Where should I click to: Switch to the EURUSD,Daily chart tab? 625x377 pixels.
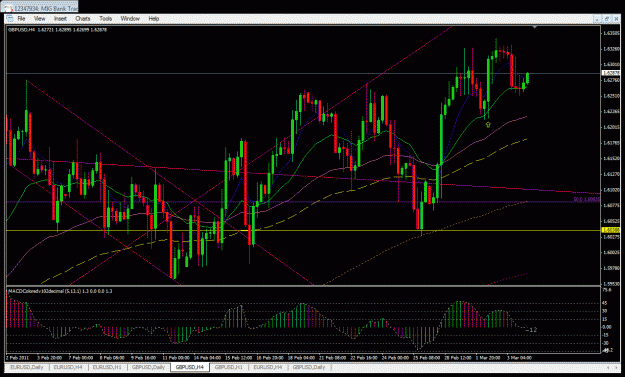pyautogui.click(x=27, y=367)
